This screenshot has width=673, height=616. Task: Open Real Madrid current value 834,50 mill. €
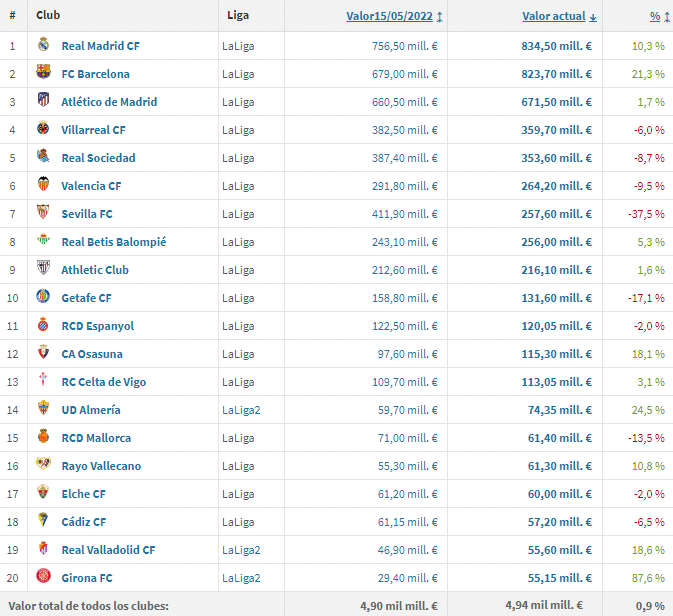[557, 46]
